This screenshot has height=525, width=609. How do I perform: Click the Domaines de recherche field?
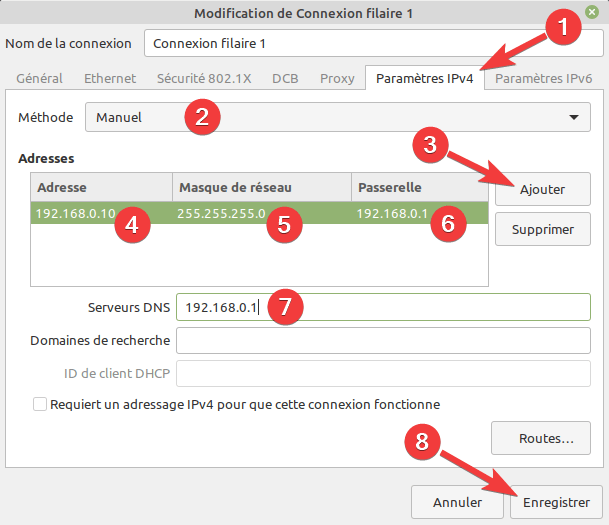click(383, 341)
